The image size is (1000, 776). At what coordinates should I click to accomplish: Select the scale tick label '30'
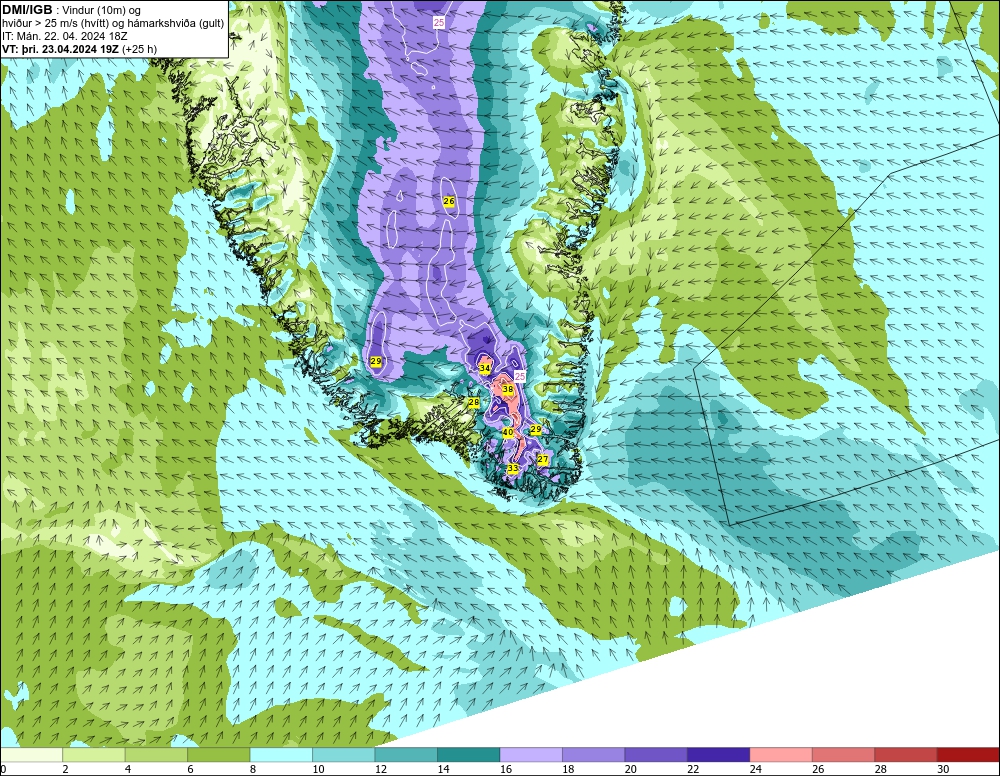coord(943,770)
